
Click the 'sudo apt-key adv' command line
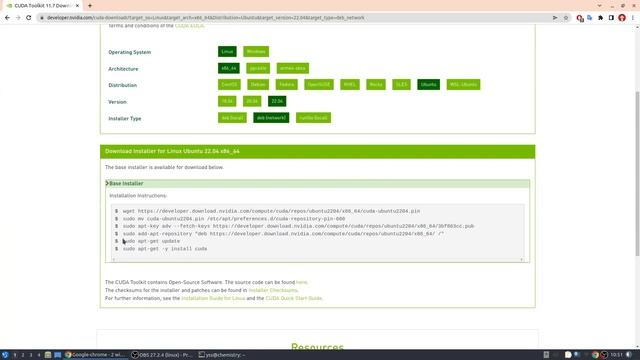pos(298,226)
